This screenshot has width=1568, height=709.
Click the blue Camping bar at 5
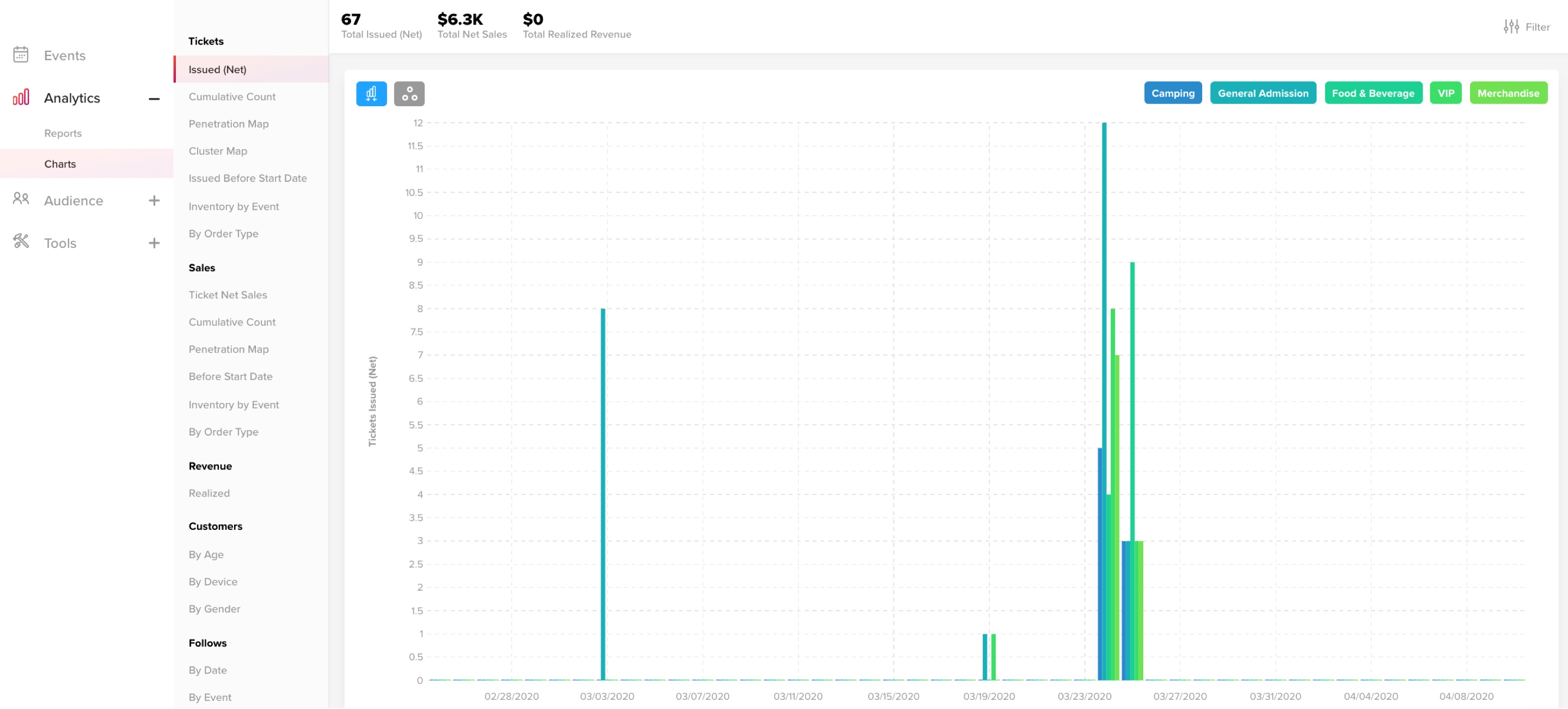click(x=1099, y=564)
